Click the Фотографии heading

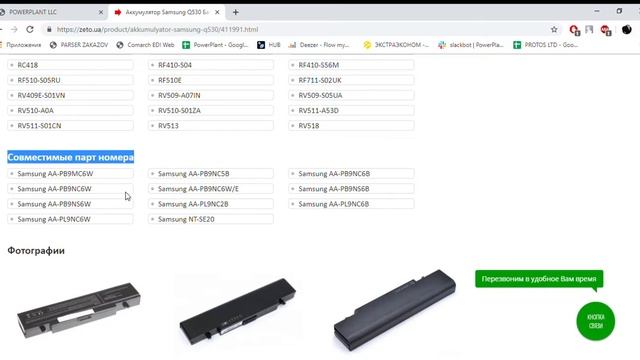pyautogui.click(x=36, y=251)
